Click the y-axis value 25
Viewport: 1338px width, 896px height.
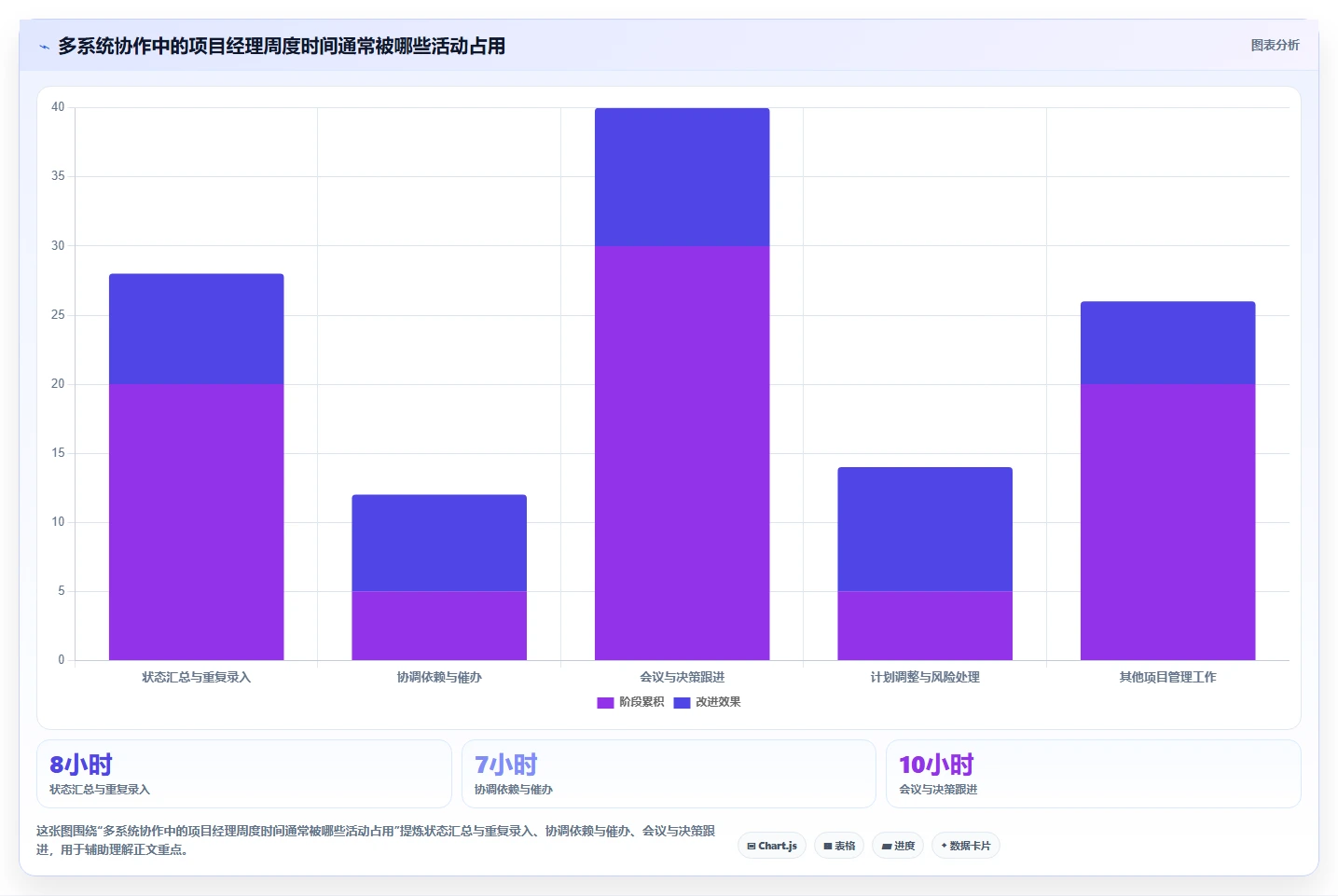click(x=58, y=315)
